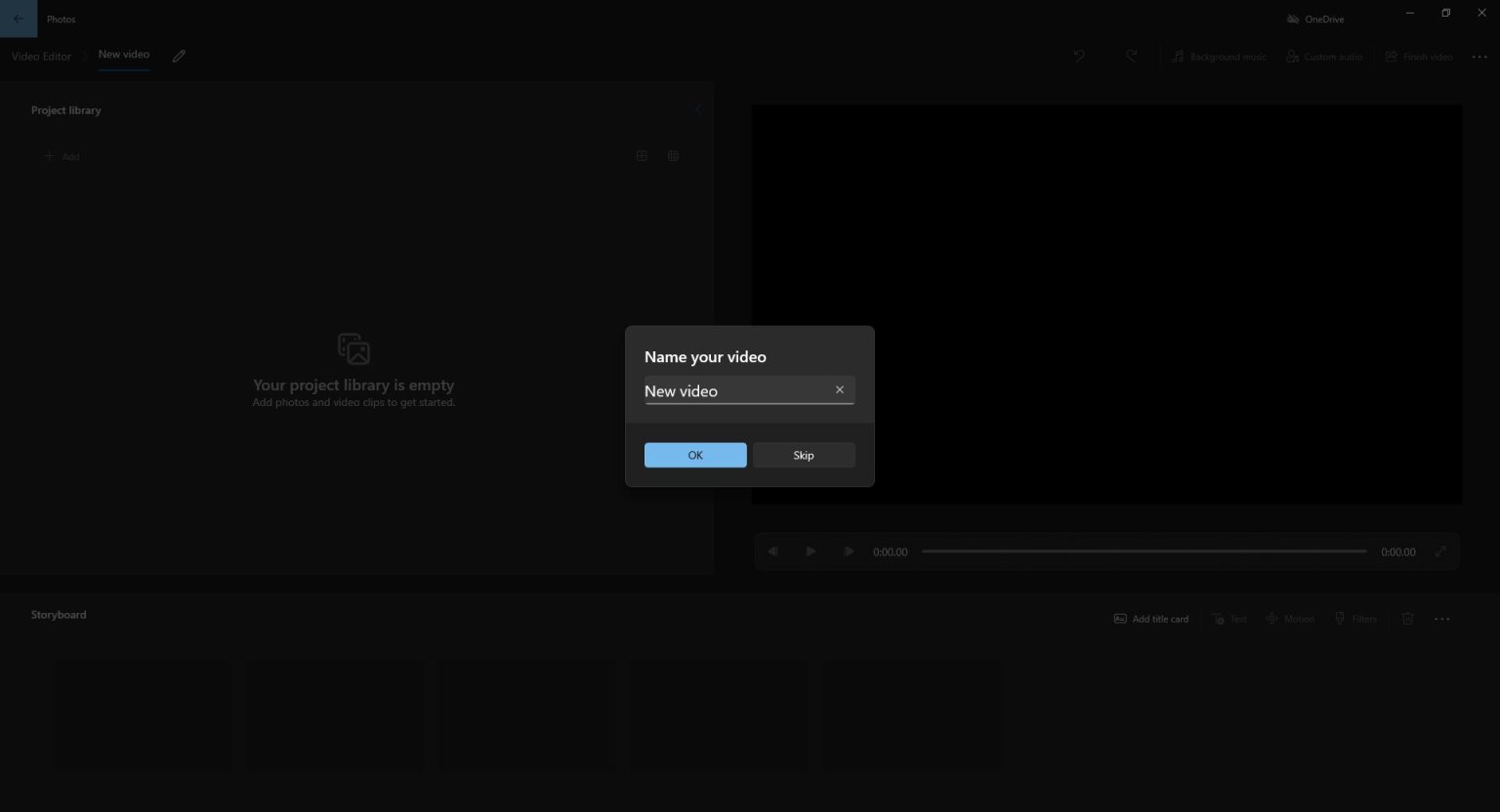Image resolution: width=1500 pixels, height=812 pixels.
Task: Play the video preview
Action: (811, 550)
